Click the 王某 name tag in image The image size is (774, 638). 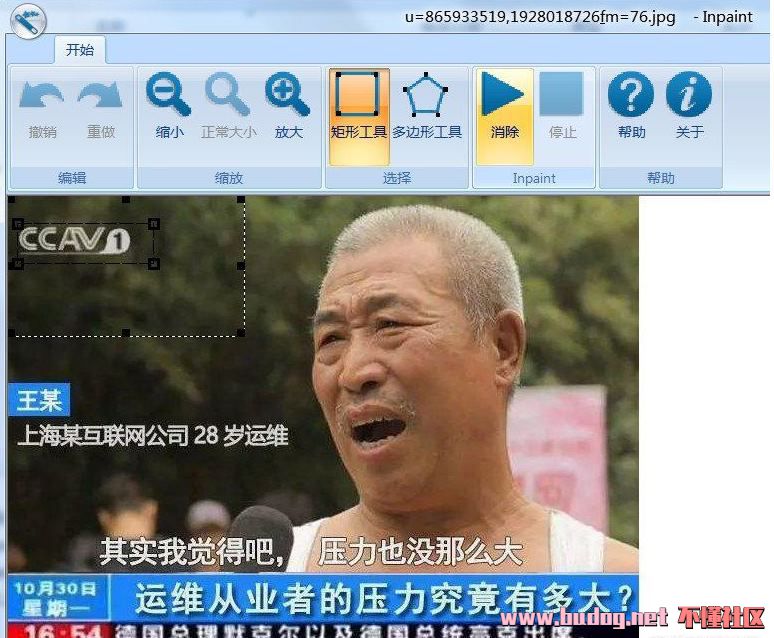[x=39, y=401]
